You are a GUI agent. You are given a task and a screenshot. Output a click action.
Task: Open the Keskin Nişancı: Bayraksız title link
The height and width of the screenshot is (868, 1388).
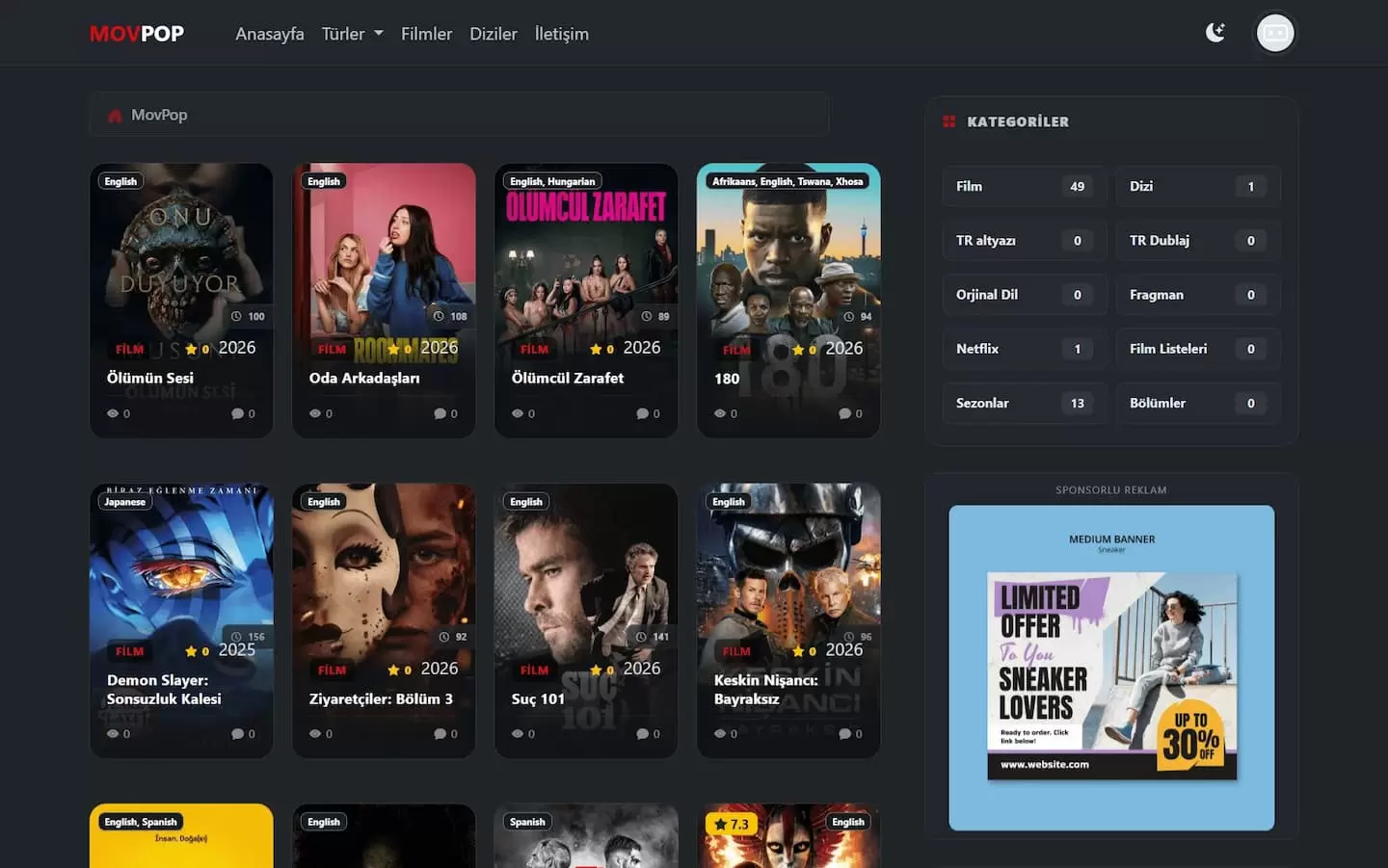(765, 690)
